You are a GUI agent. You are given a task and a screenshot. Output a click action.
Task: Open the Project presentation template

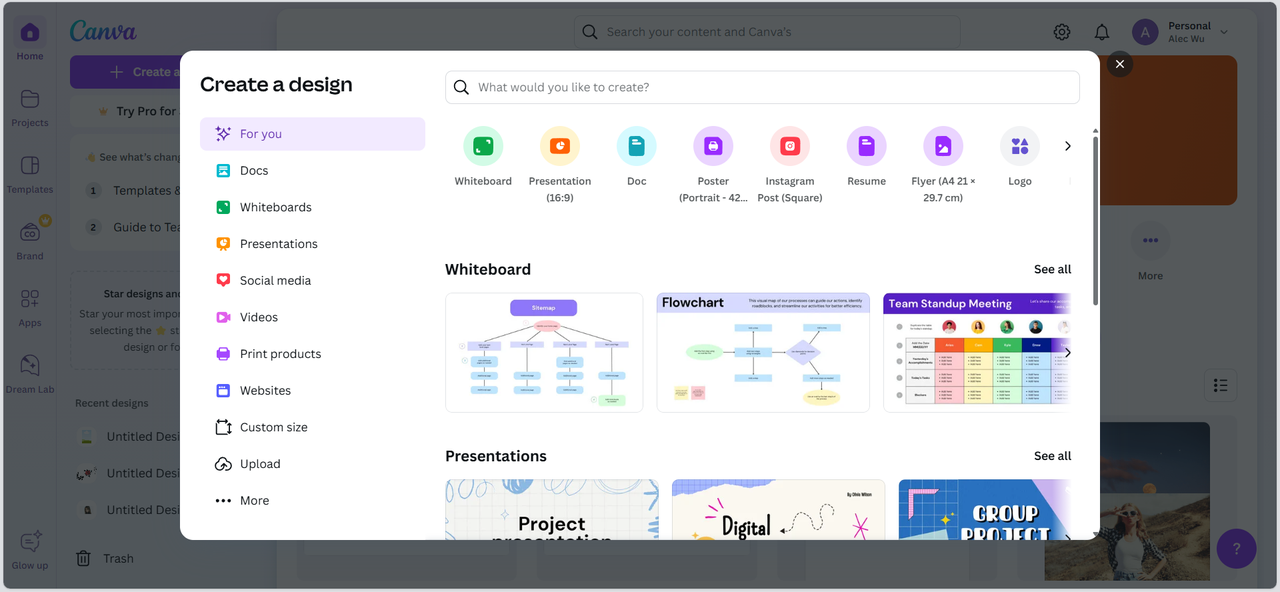click(552, 509)
